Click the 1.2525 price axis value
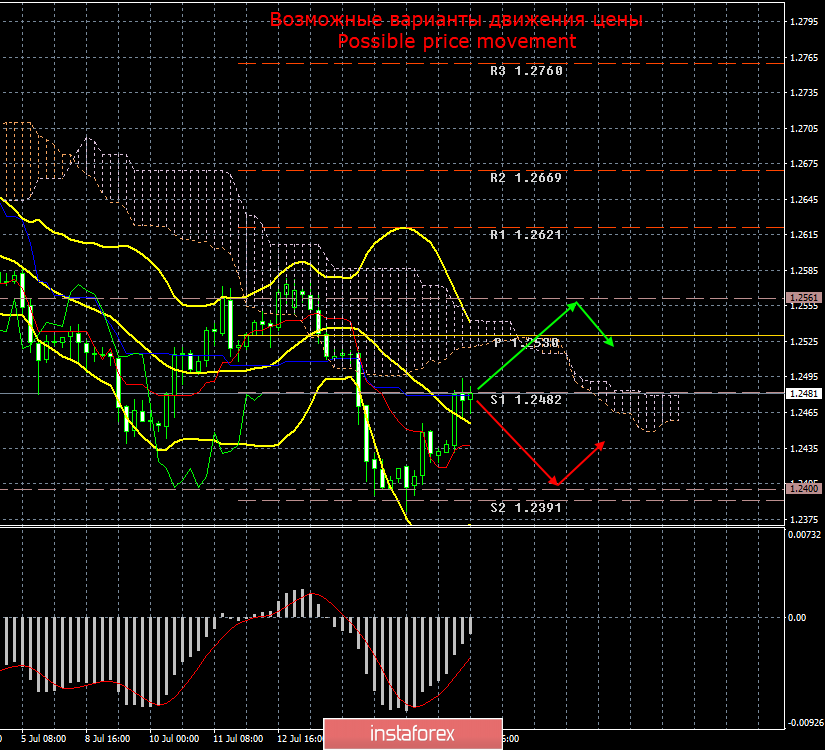This screenshot has height=750, width=825. 804,342
